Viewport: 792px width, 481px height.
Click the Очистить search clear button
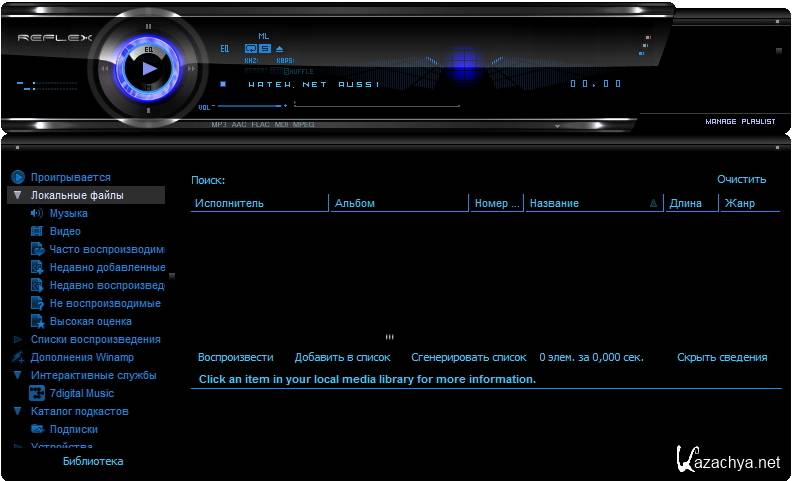(741, 179)
